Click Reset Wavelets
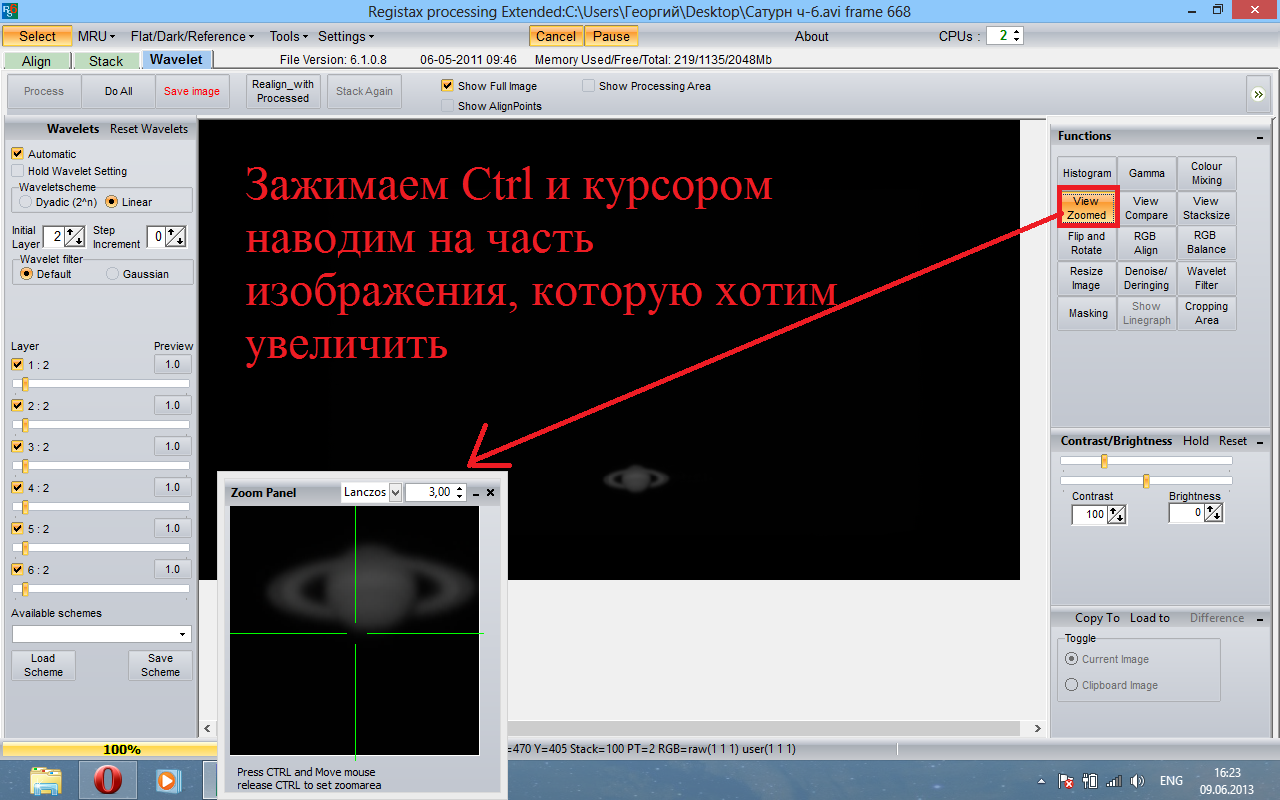 click(x=149, y=129)
